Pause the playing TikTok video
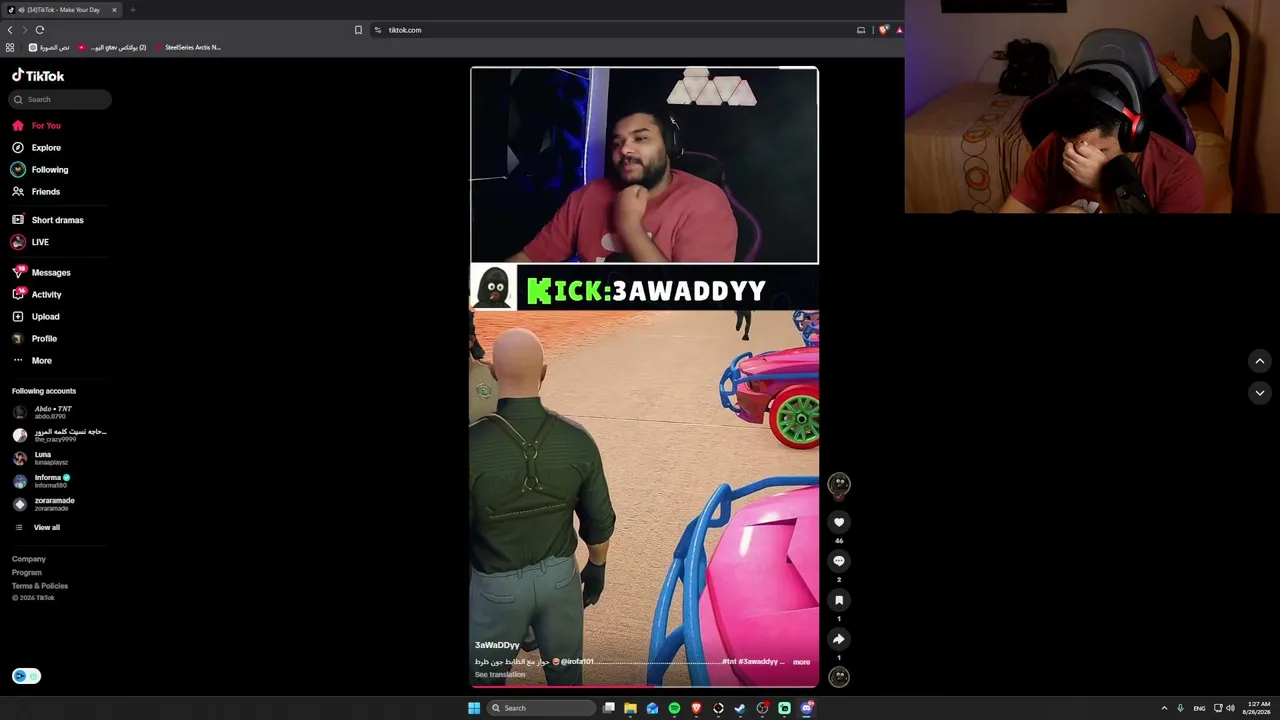This screenshot has width=1280, height=720. [x=644, y=376]
